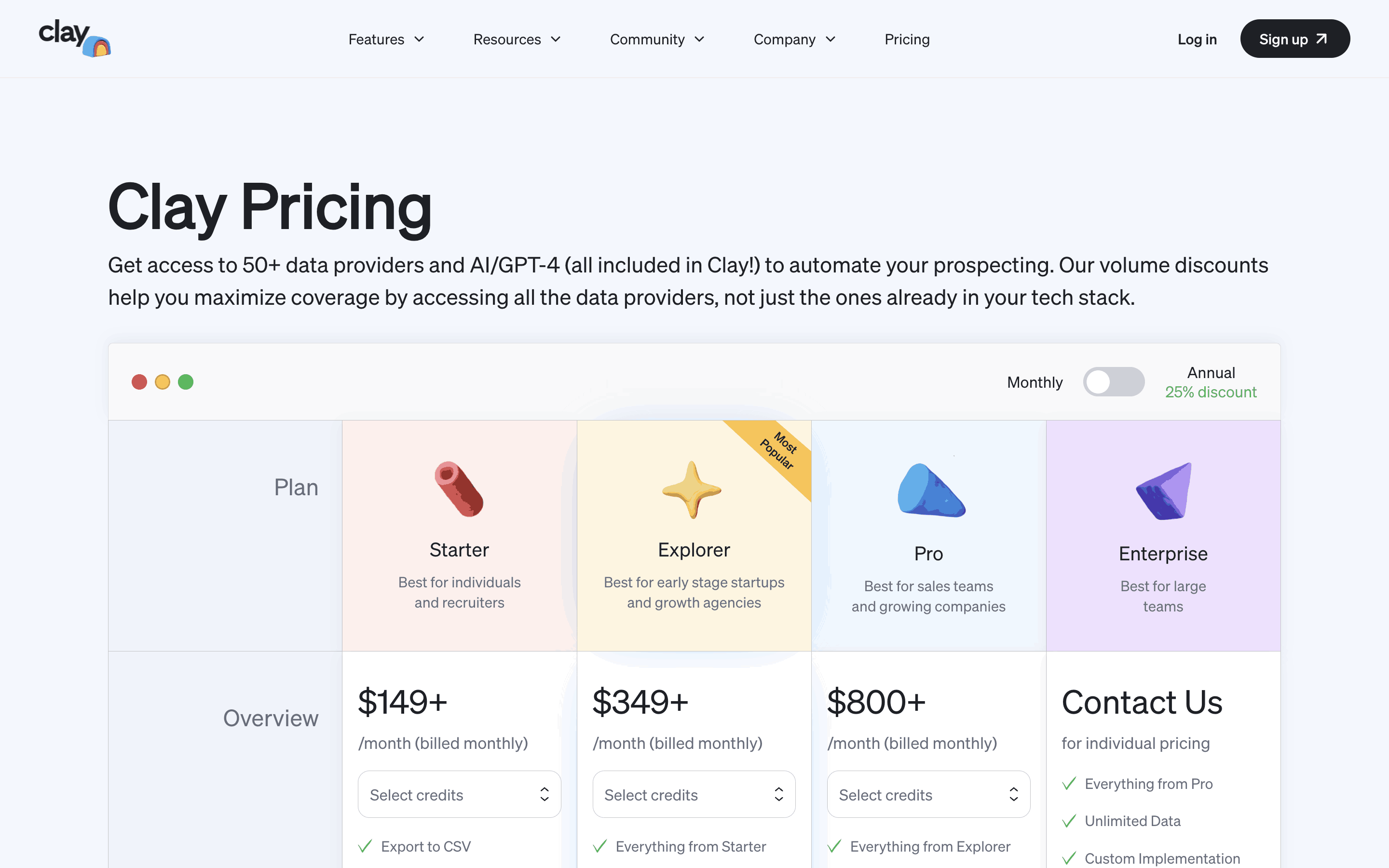Click the Clay logo in header

75,39
